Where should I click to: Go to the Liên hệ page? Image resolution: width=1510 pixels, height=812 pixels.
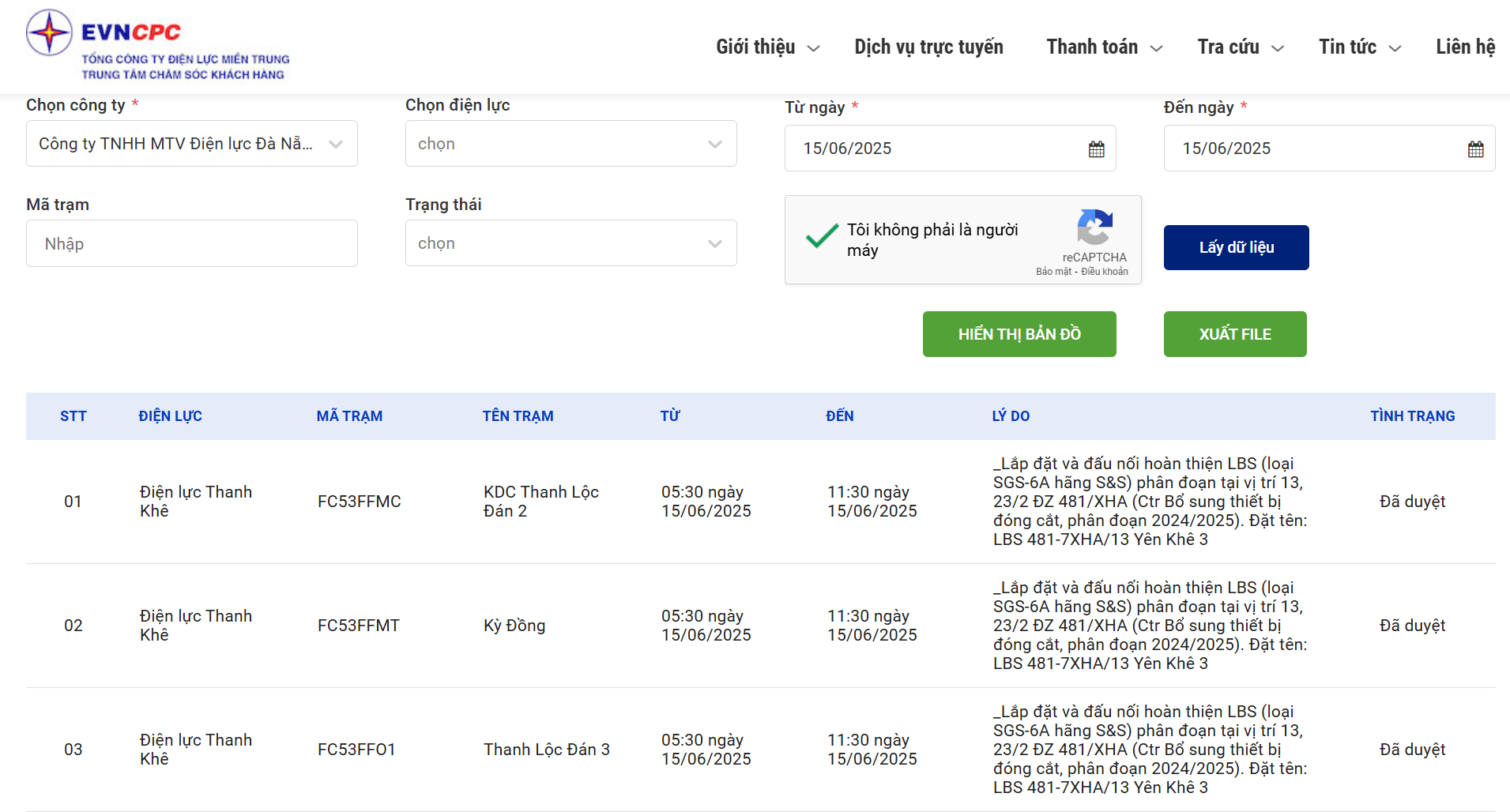pyautogui.click(x=1465, y=47)
